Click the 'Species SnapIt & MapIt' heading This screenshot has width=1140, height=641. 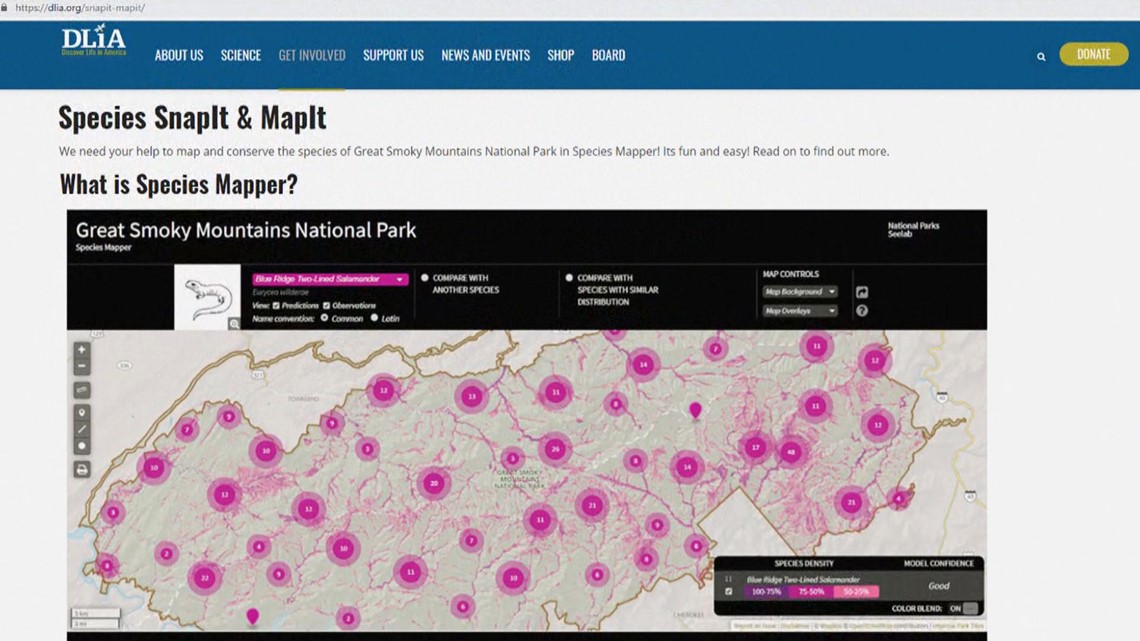coord(193,118)
